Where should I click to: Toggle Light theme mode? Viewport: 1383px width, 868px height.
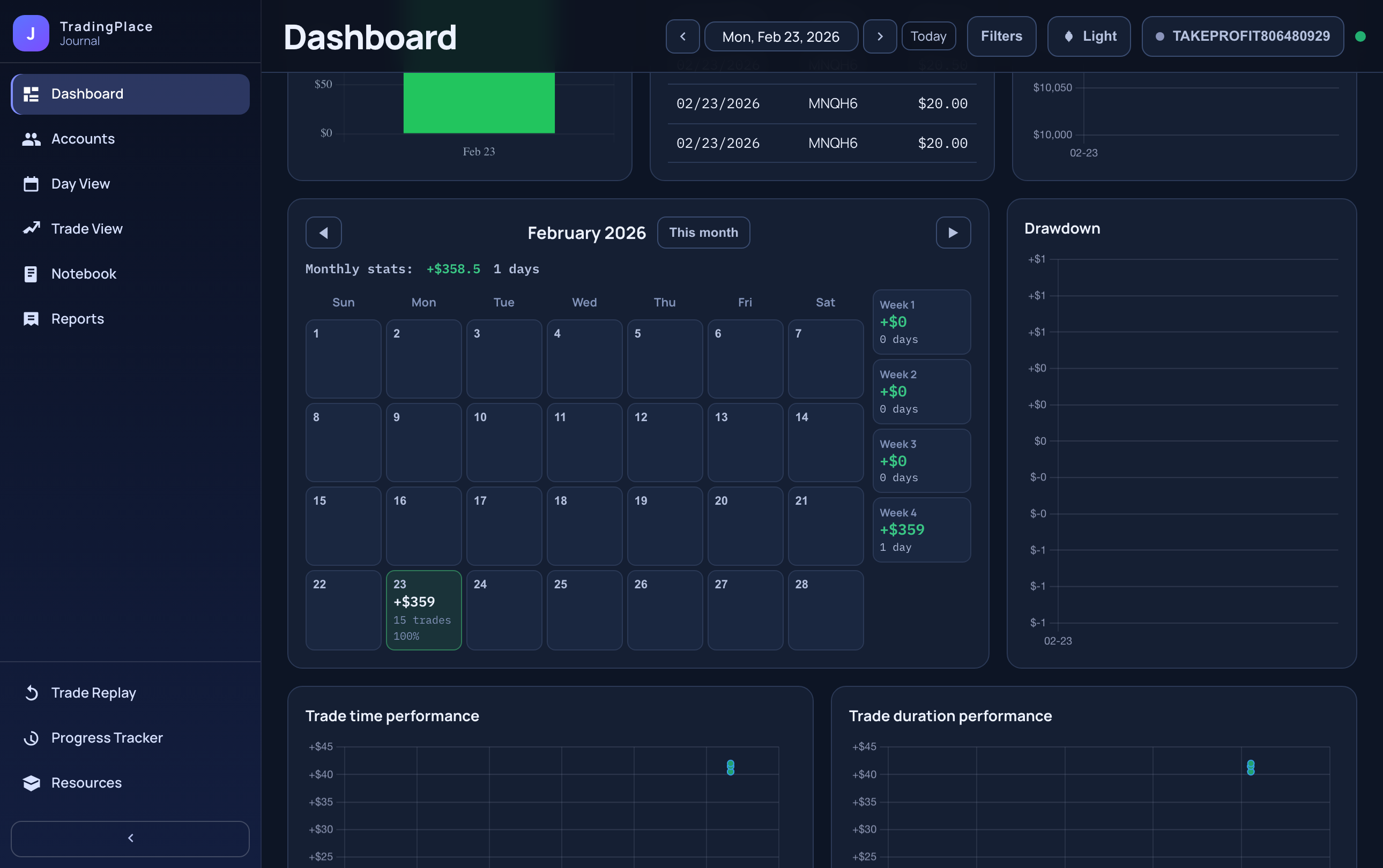1088,37
